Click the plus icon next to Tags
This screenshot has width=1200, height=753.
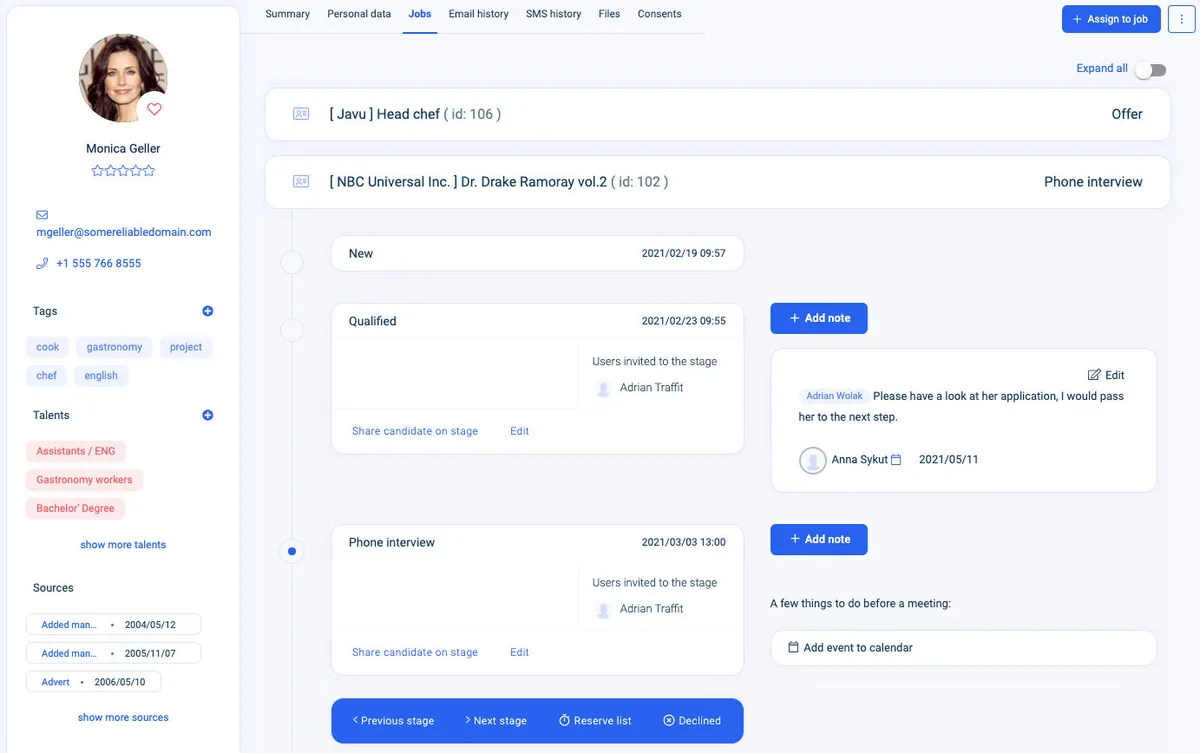[x=208, y=311]
